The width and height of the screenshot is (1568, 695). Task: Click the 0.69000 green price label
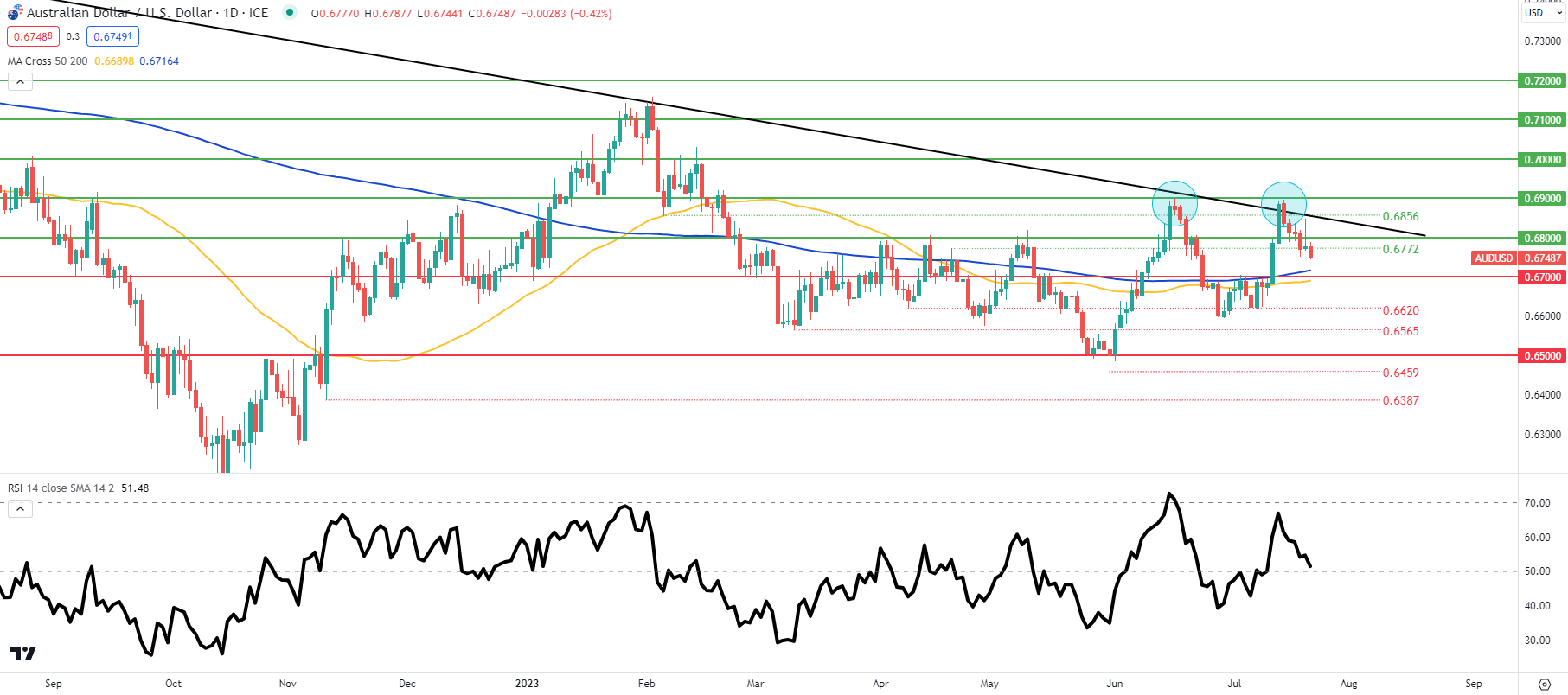point(1542,199)
